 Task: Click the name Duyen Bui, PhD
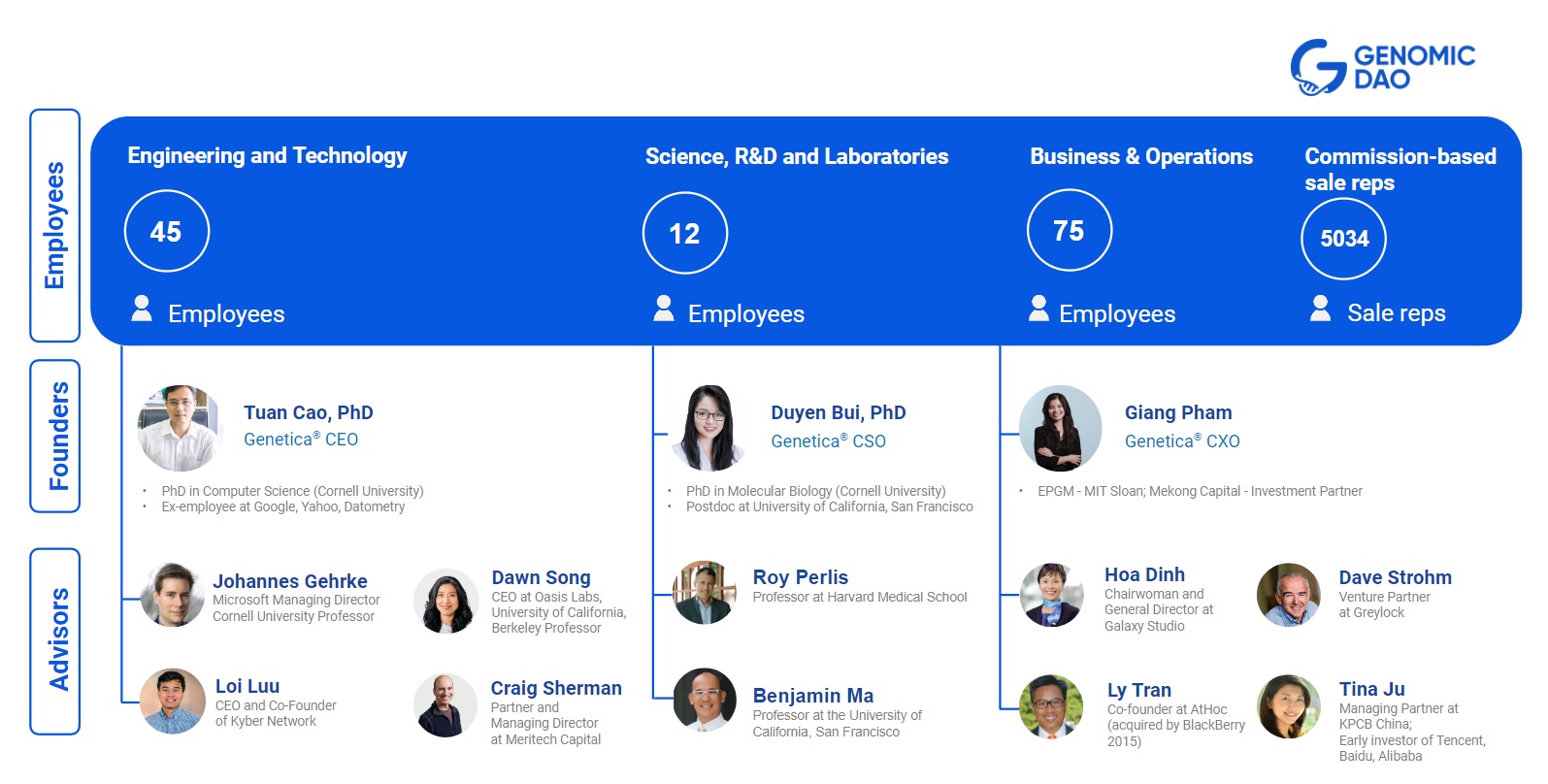(839, 412)
